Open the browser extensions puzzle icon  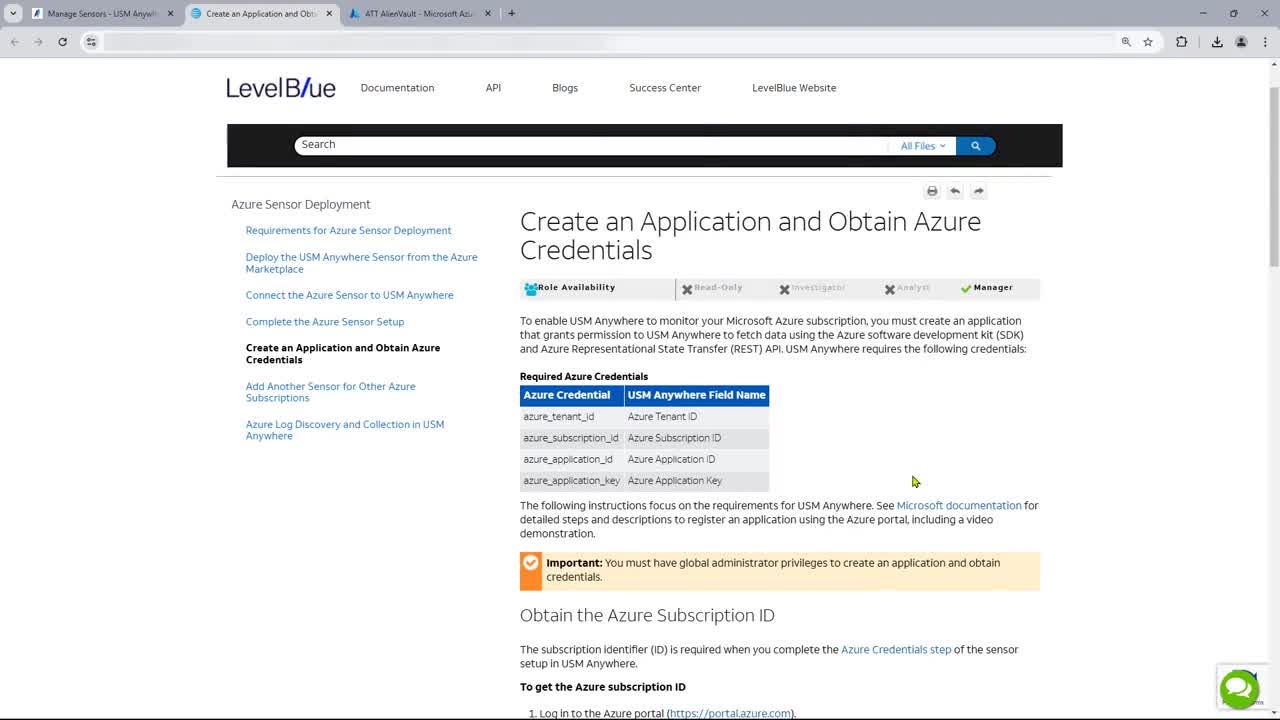pos(1182,42)
